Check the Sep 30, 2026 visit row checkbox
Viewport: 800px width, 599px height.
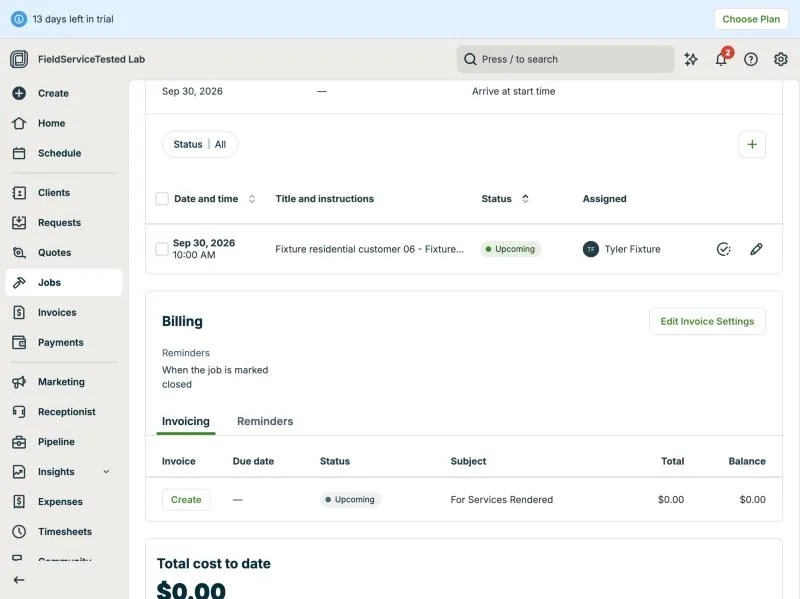click(x=162, y=249)
